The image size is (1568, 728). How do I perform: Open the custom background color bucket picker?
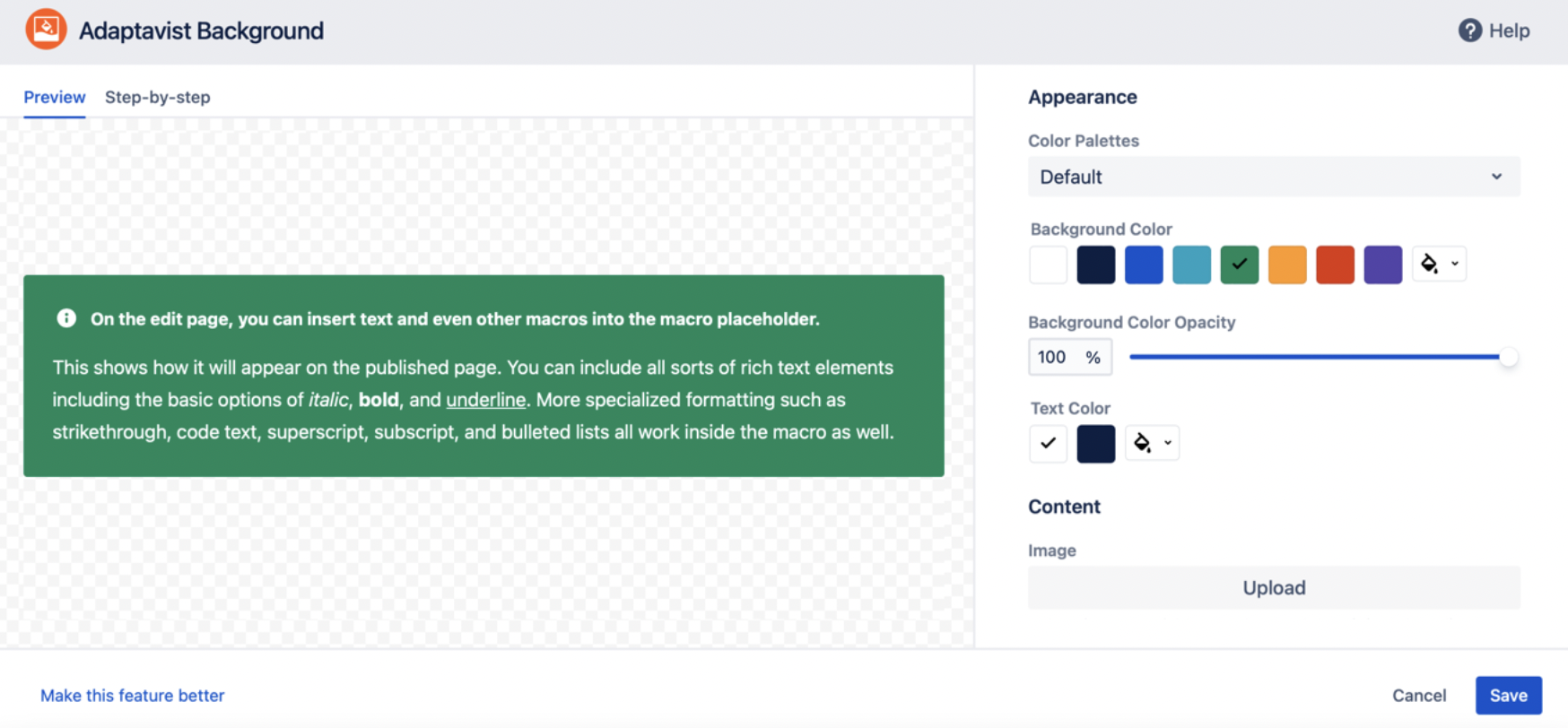click(1432, 264)
